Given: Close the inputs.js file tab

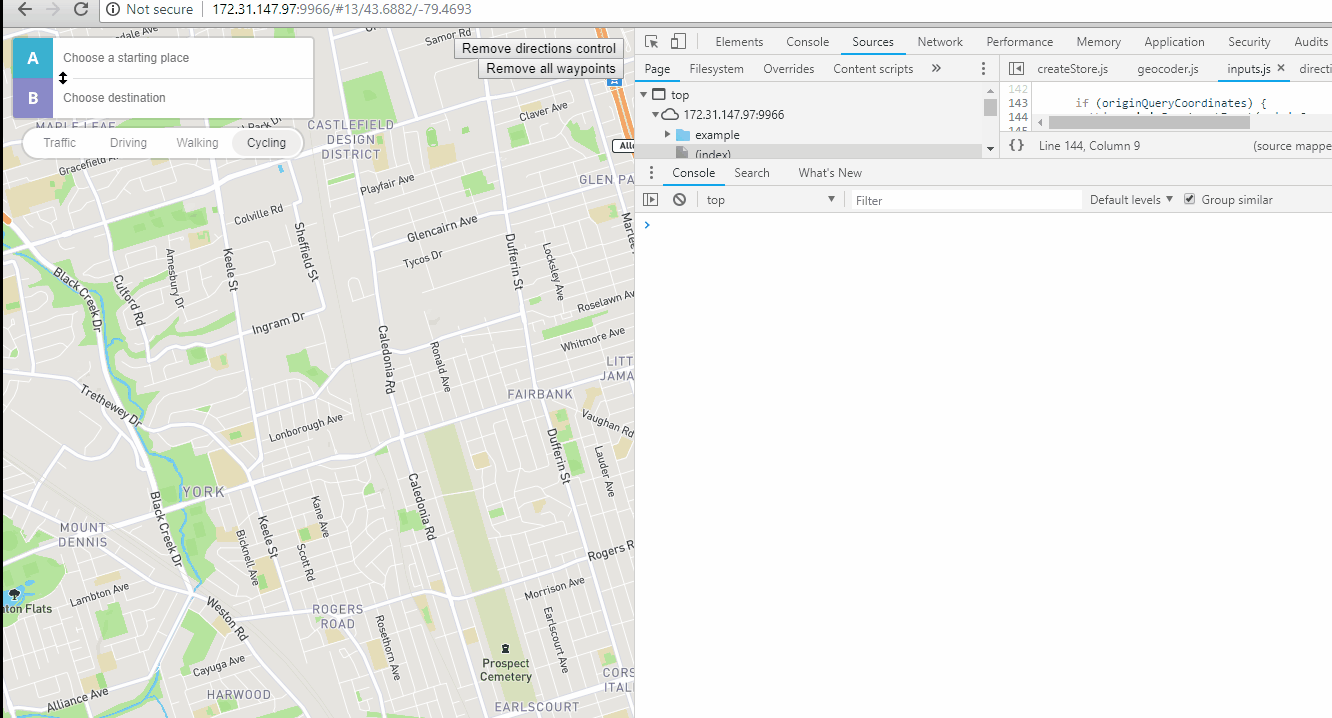Looking at the screenshot, I should click(1281, 68).
